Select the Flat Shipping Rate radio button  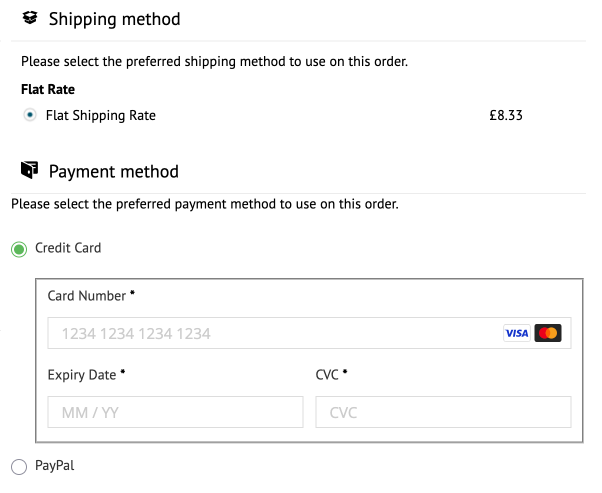point(30,115)
